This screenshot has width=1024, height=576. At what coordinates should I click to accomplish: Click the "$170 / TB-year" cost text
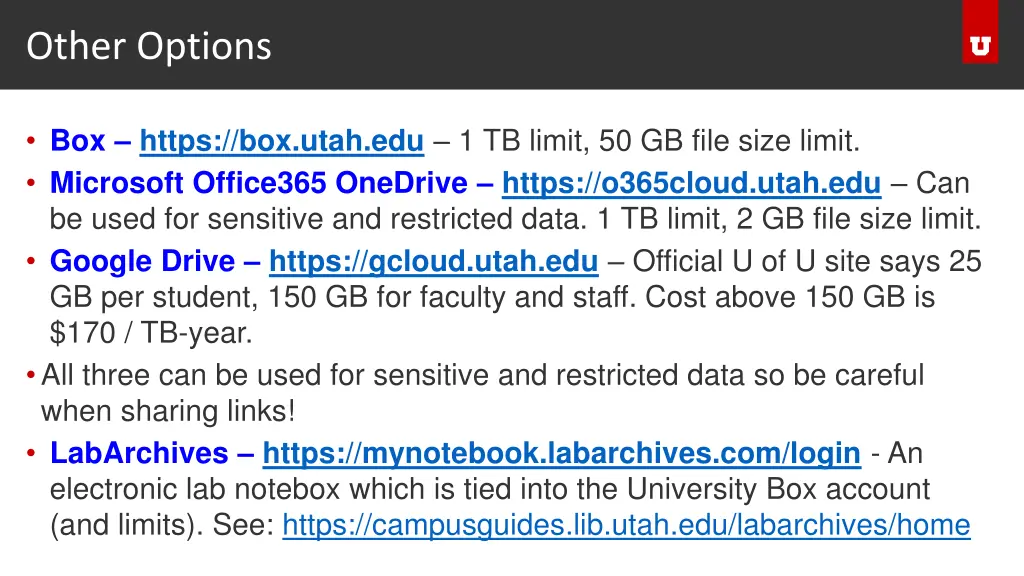point(151,333)
